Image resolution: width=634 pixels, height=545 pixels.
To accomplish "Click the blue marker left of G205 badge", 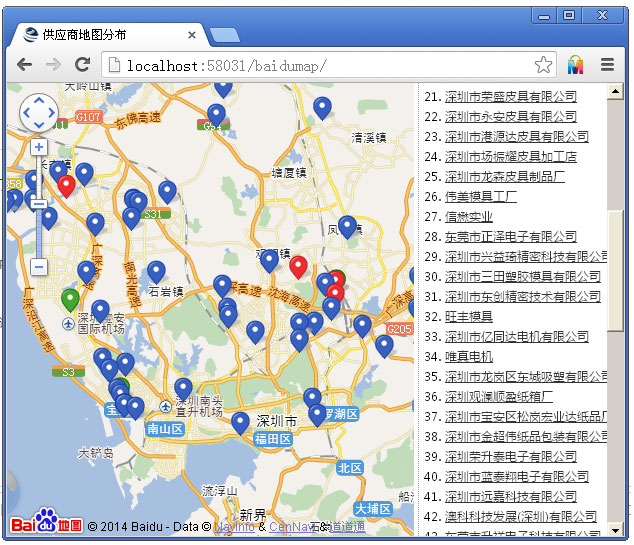I will tap(362, 326).
